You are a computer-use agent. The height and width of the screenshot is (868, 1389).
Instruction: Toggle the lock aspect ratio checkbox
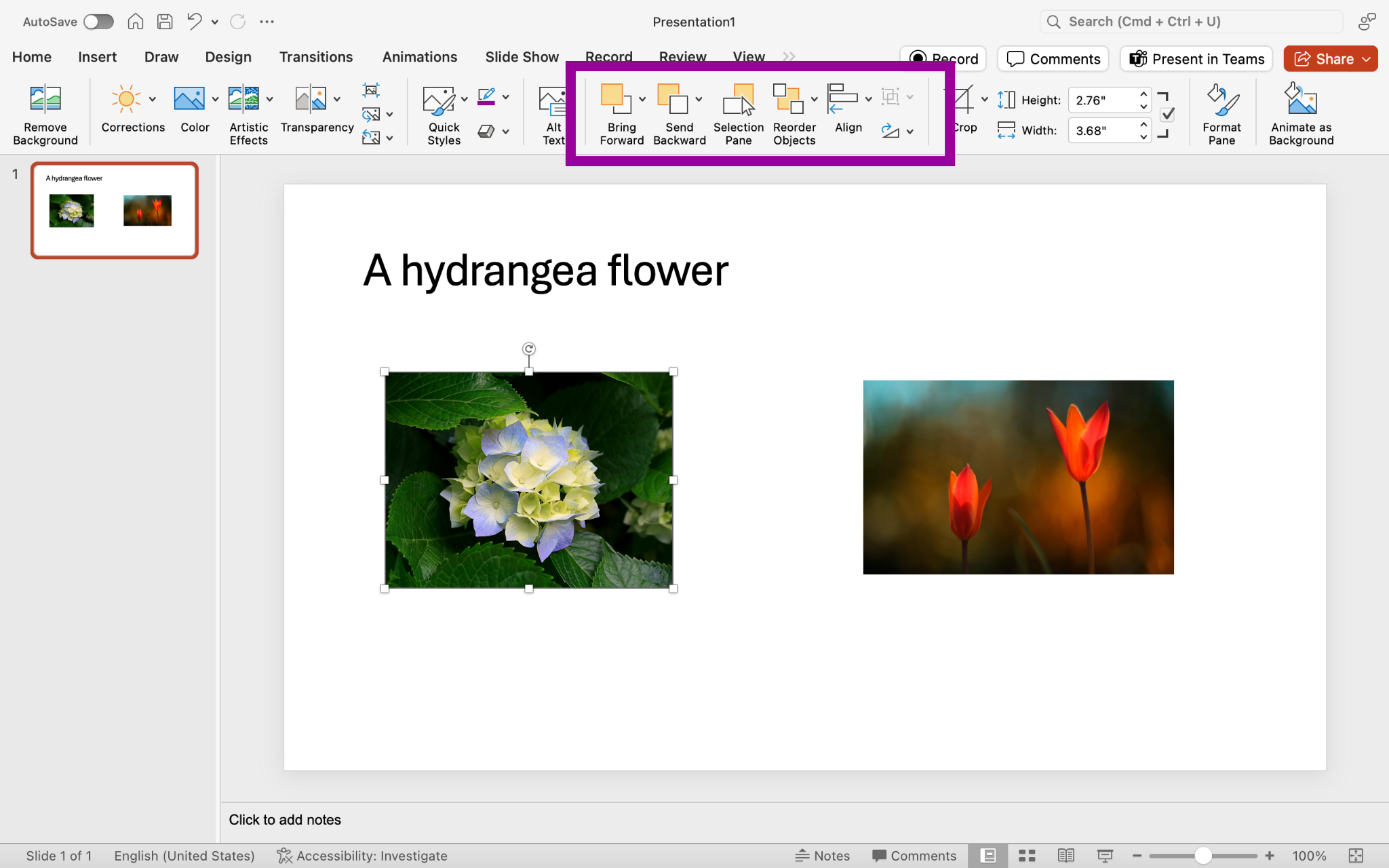point(1167,115)
